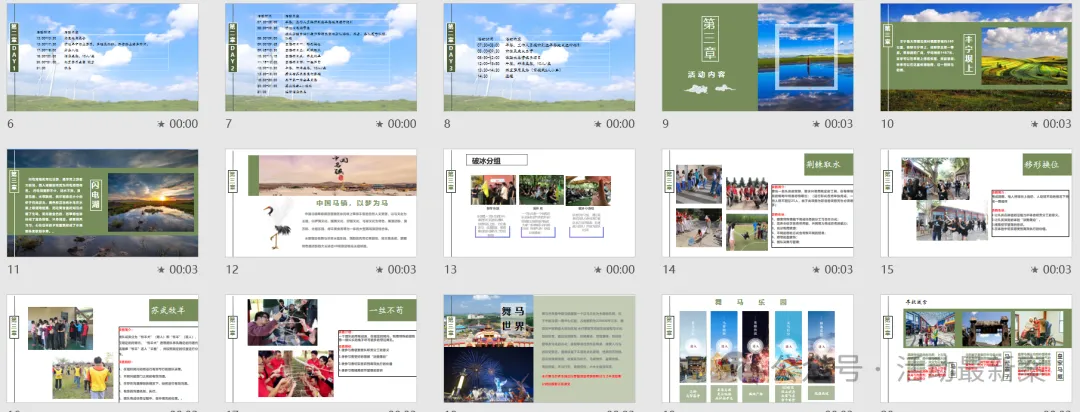
Task: Click slide number 12 label
Action: (232, 269)
